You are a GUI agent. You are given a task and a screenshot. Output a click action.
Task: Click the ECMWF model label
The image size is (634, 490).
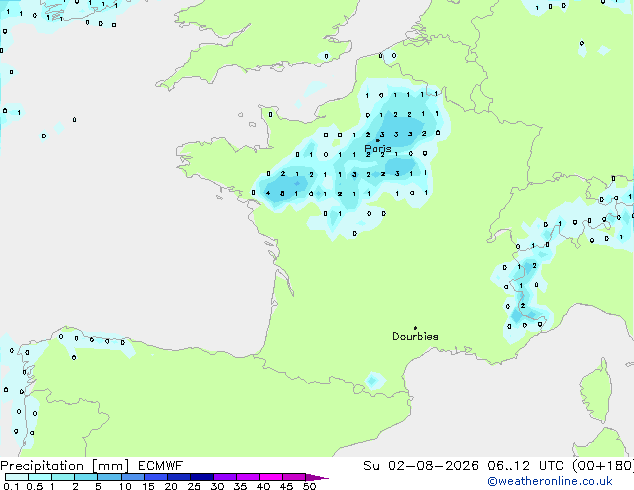point(160,466)
